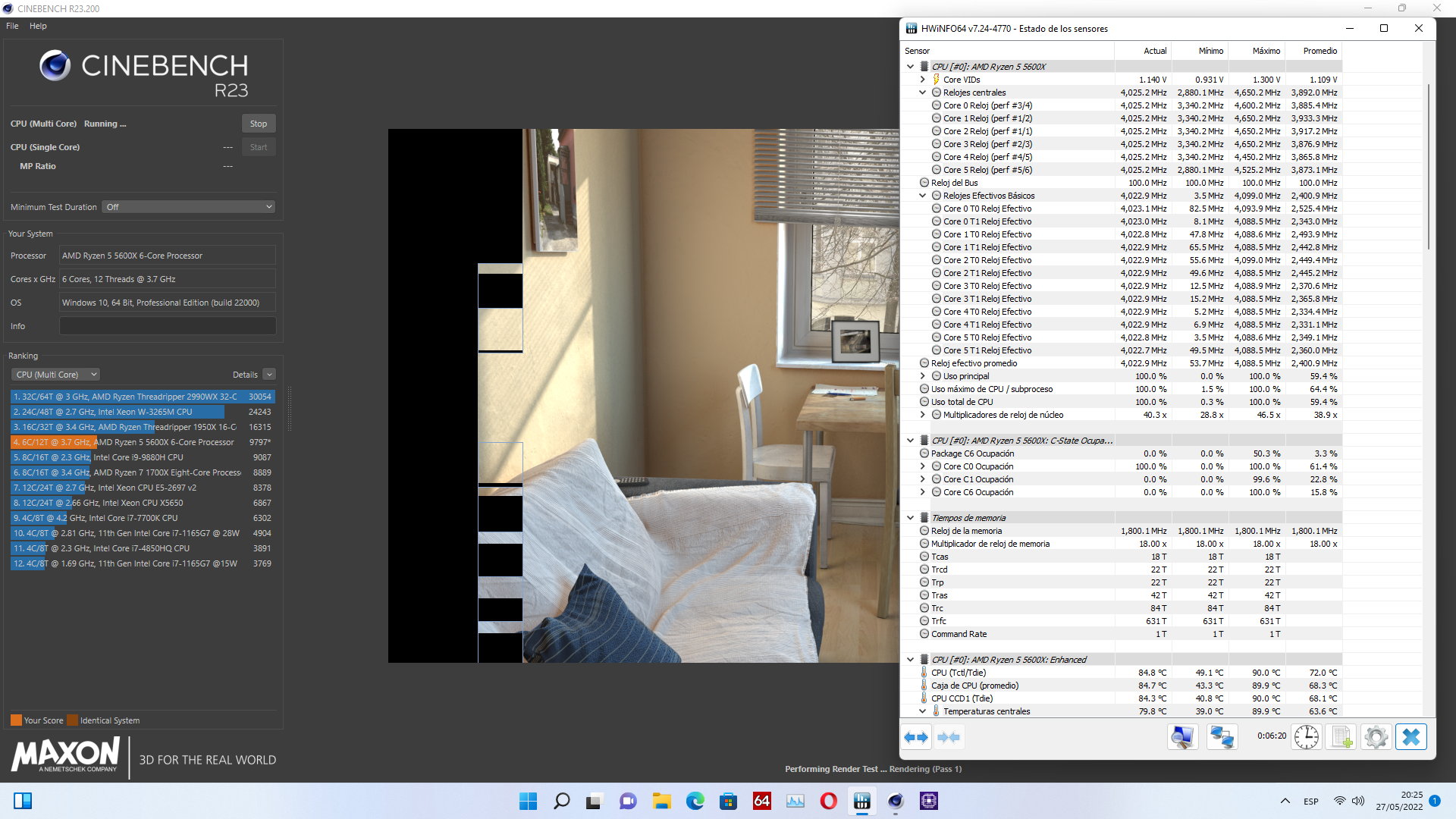Viewport: 1456px width, 819px height.
Task: Toggle the ranking Details arrow button
Action: coord(269,375)
